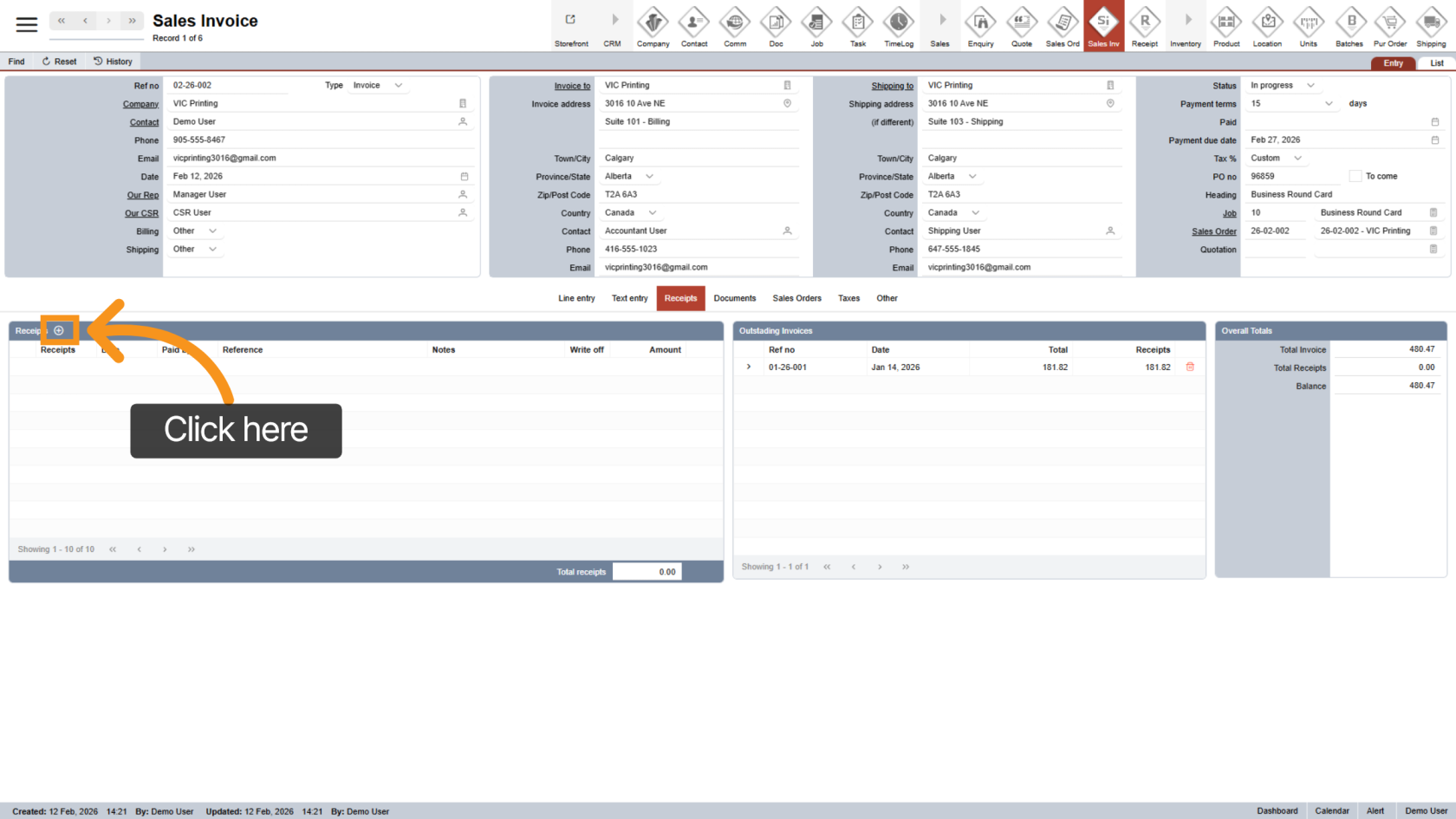
Task: Open the hamburger main menu
Action: 27,24
